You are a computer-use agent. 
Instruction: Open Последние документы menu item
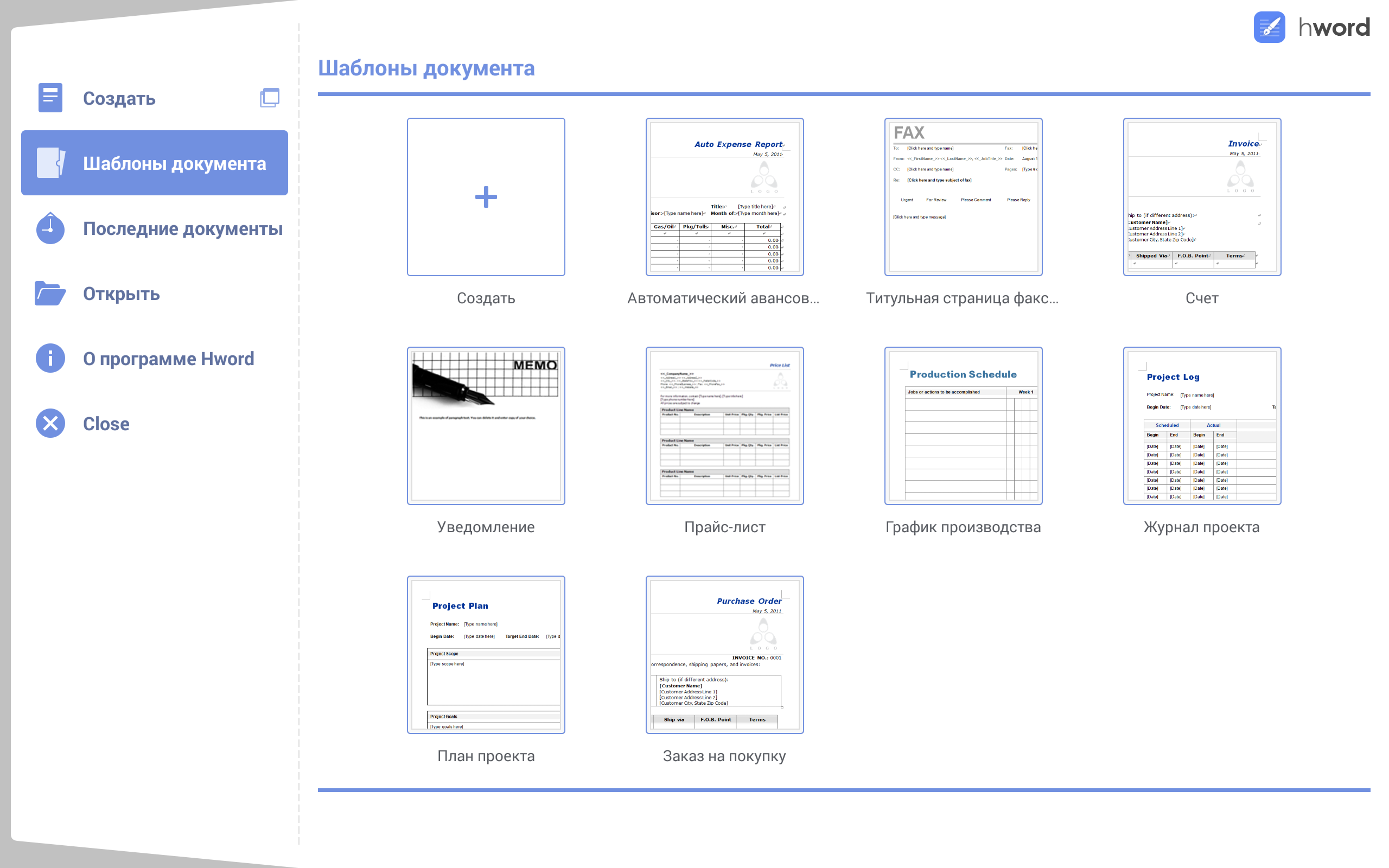(x=183, y=228)
